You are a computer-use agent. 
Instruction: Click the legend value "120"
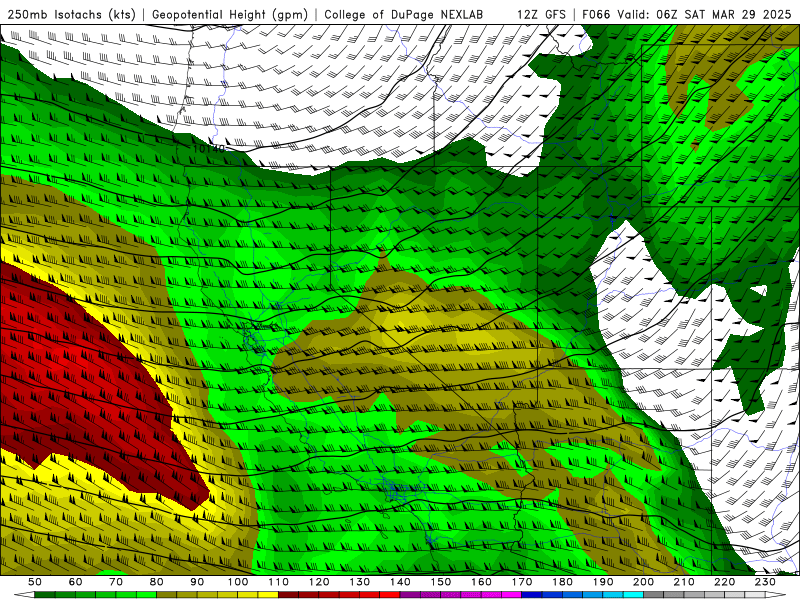pos(319,582)
